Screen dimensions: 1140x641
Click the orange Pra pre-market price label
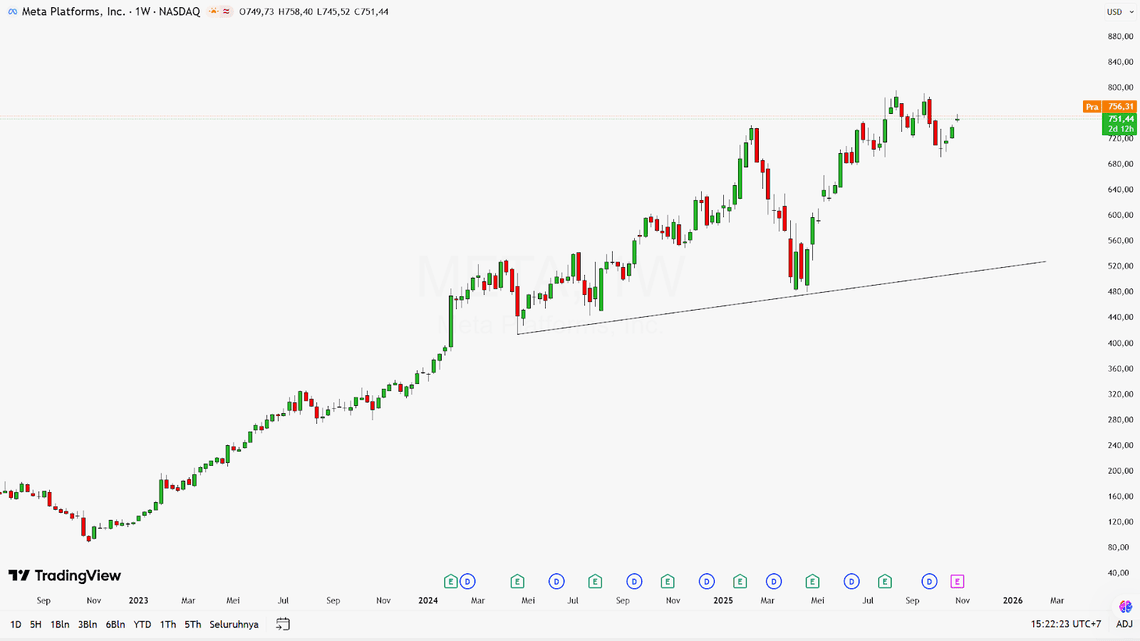[1092, 107]
